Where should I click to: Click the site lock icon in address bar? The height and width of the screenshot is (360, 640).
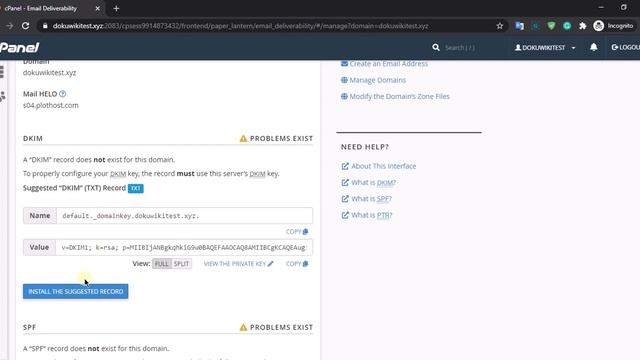[x=45, y=26]
